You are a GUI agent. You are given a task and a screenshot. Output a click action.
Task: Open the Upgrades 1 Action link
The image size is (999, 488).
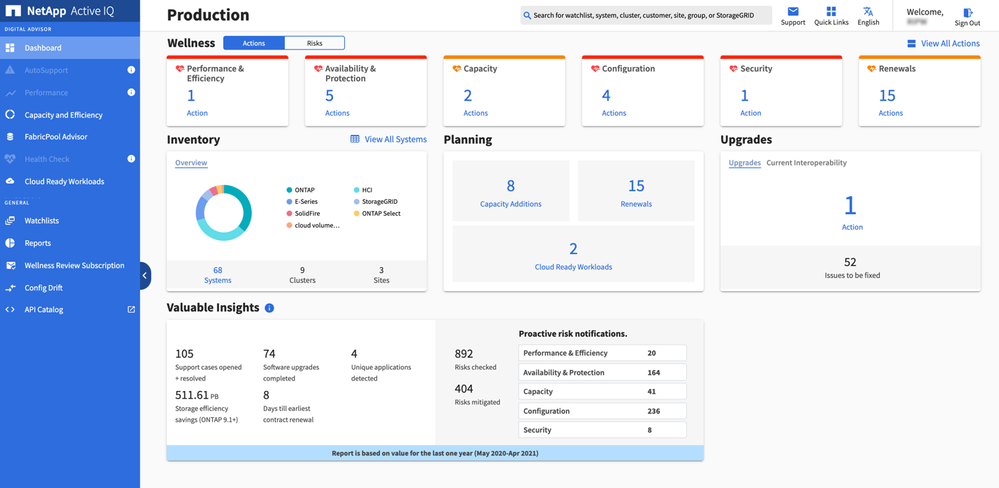pyautogui.click(x=851, y=212)
